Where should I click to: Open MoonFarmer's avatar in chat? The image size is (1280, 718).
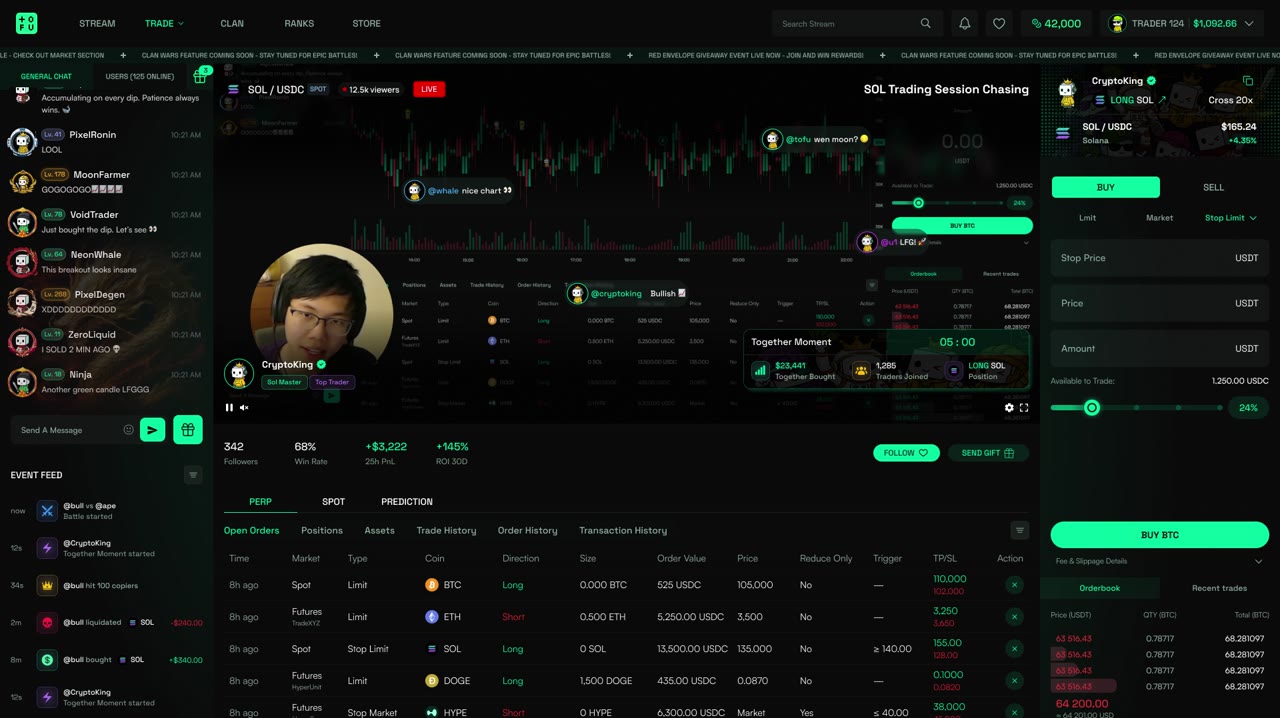22,182
